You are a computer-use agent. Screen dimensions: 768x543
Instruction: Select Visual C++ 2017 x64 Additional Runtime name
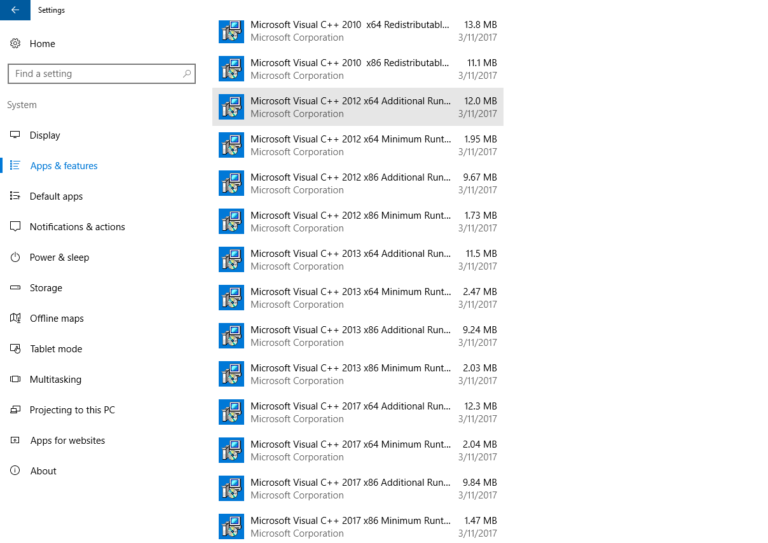pyautogui.click(x=351, y=406)
